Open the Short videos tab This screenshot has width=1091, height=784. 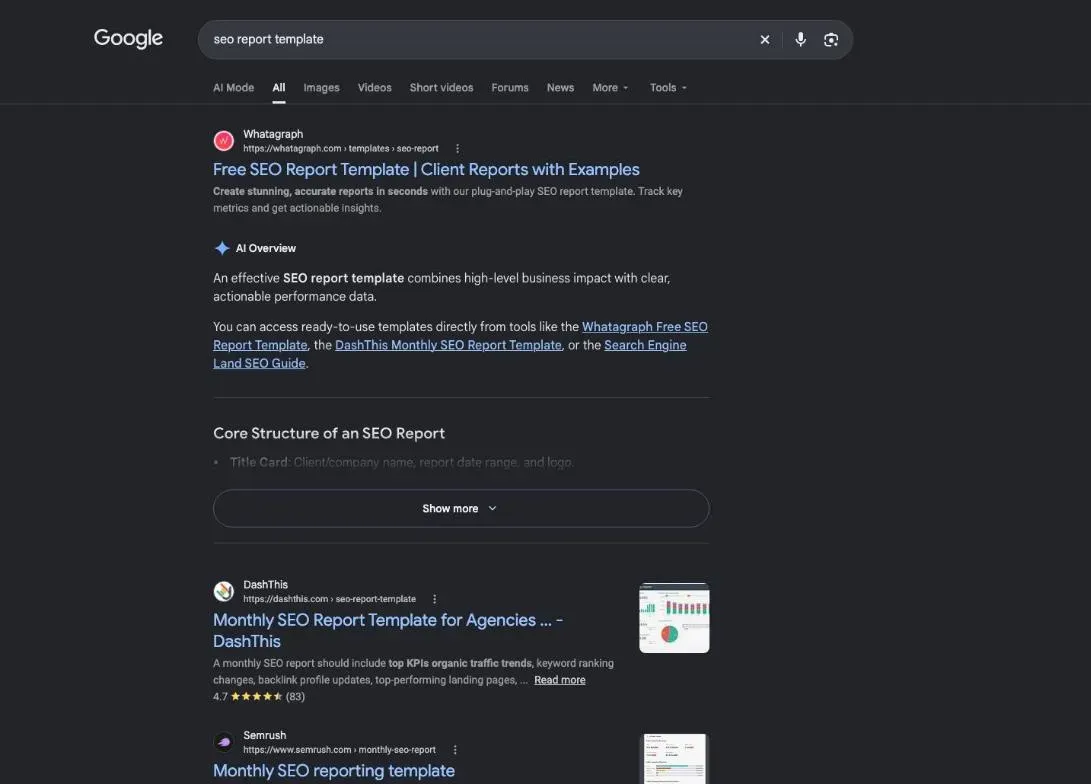point(441,88)
